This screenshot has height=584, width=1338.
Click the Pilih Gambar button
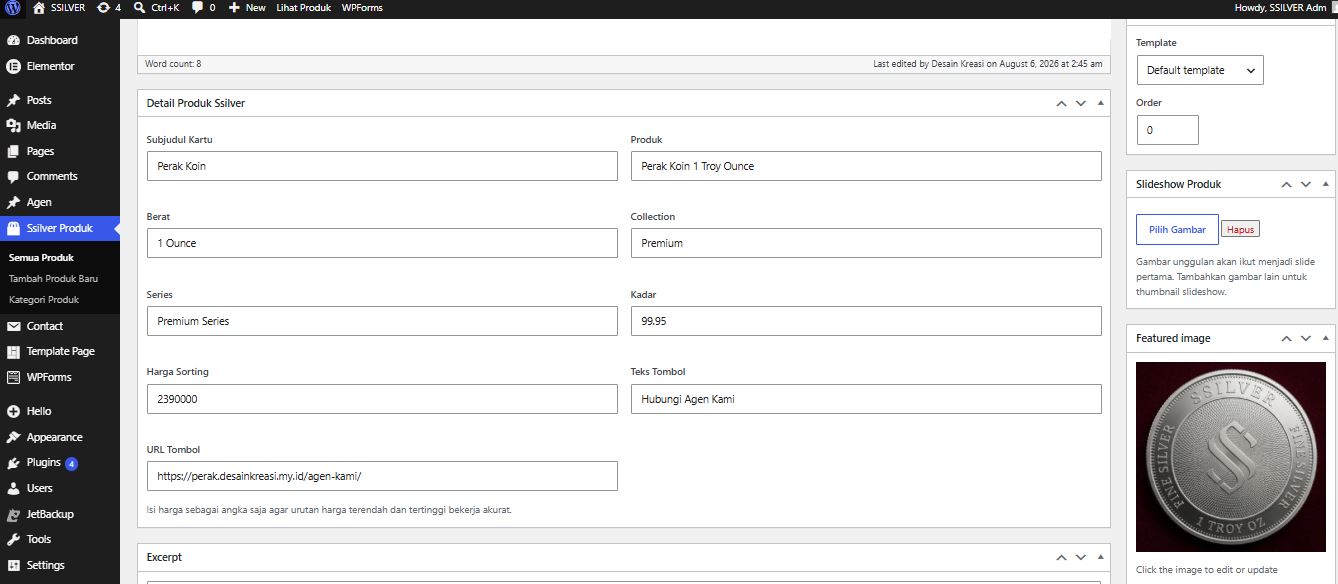[x=1177, y=229]
